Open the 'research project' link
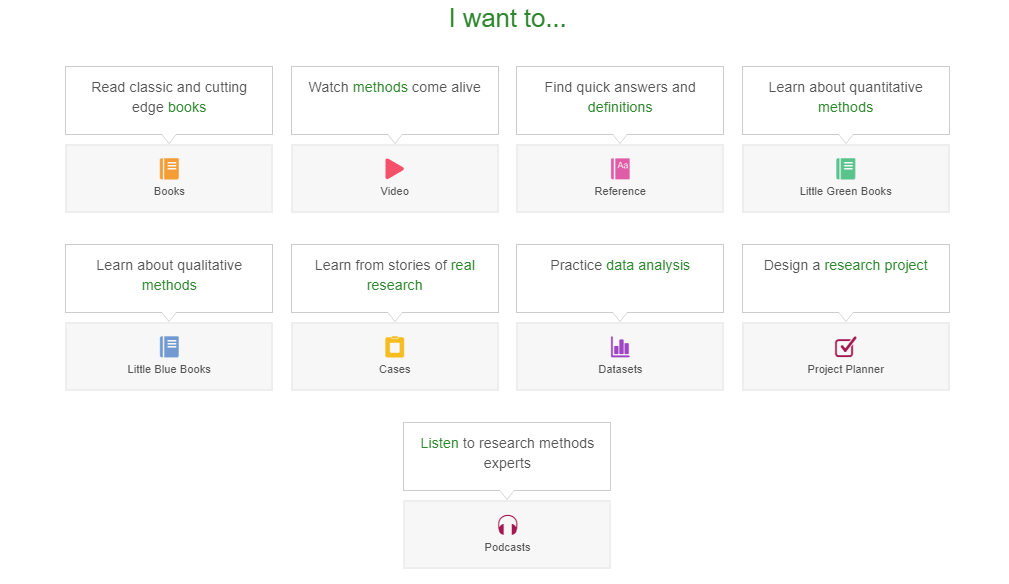Viewport: 1009px width, 584px height. click(876, 265)
